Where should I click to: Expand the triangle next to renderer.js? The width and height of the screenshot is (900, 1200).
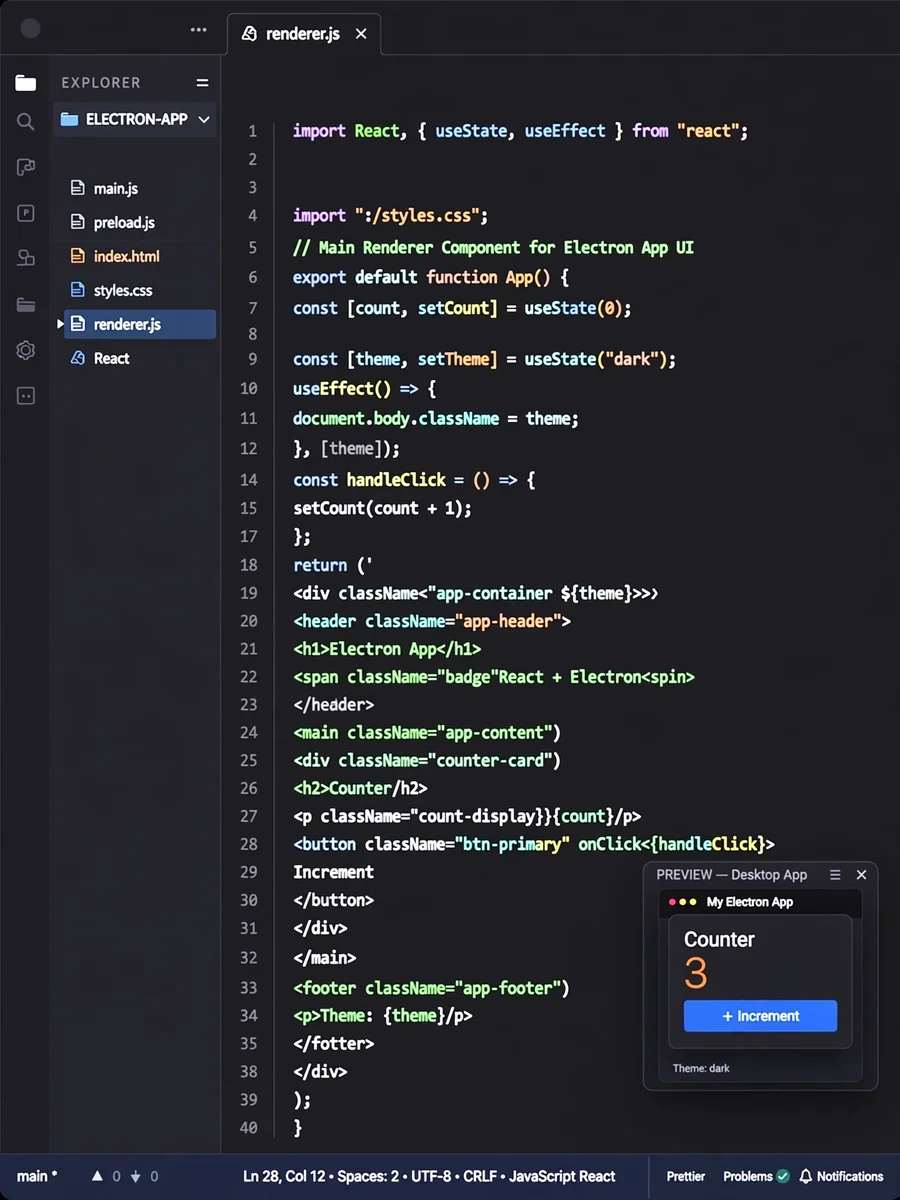tap(60, 324)
